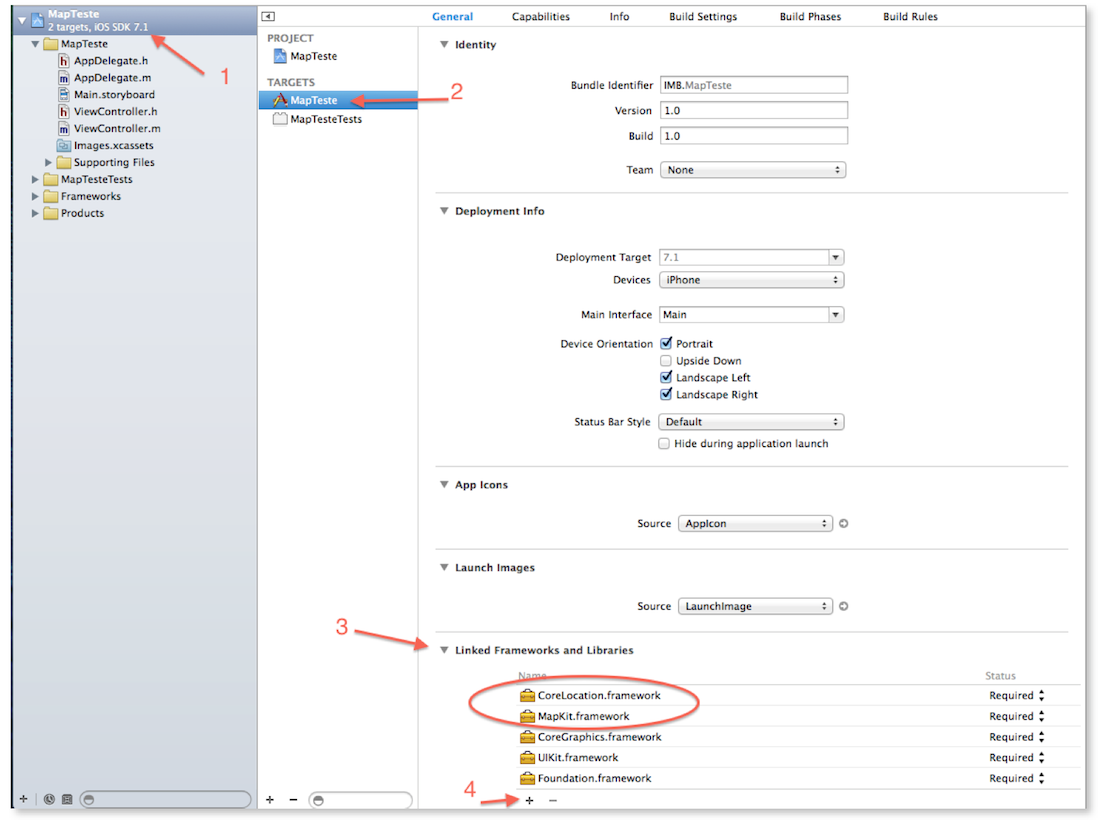Click the CoreLocation.framework toolbox icon
Viewport: 1100px width, 827px height.
[528, 695]
